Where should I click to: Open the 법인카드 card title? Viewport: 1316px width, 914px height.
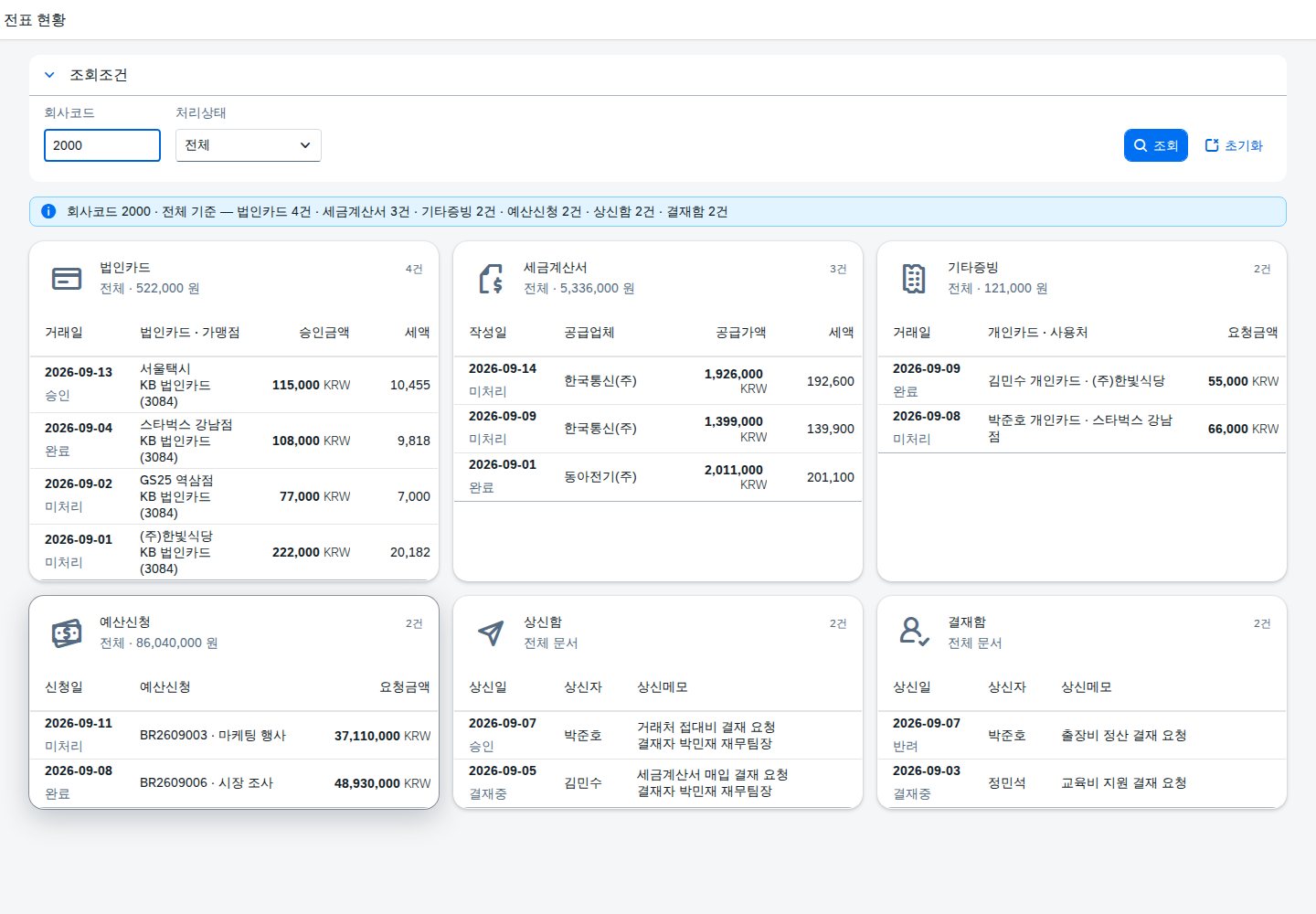pos(125,268)
